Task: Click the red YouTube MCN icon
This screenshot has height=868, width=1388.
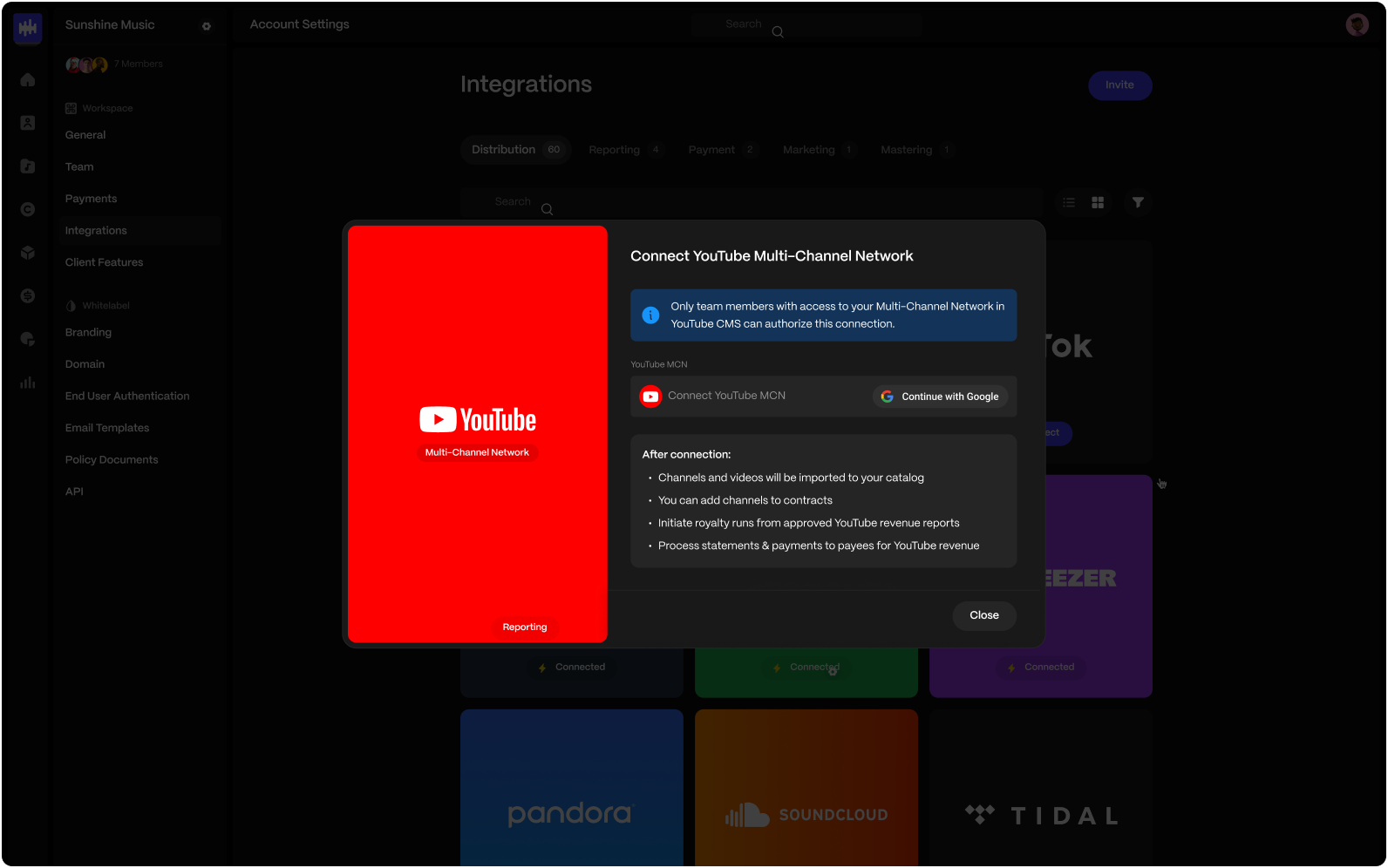Action: click(650, 397)
